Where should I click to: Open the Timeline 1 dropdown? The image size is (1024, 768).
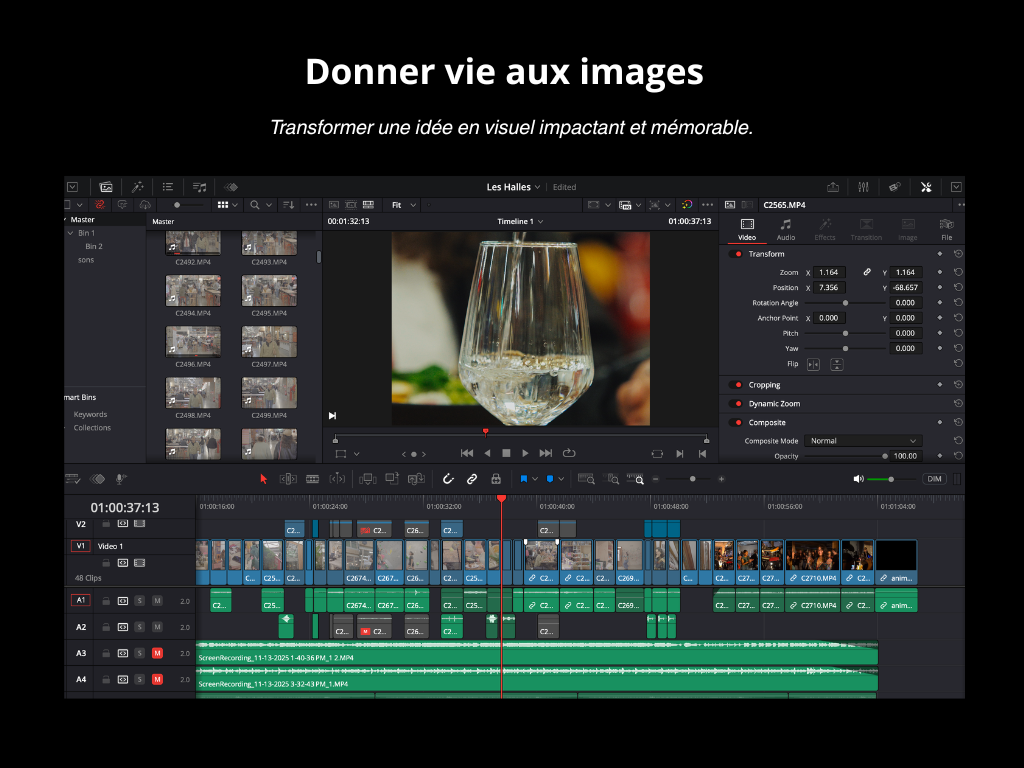tap(520, 221)
